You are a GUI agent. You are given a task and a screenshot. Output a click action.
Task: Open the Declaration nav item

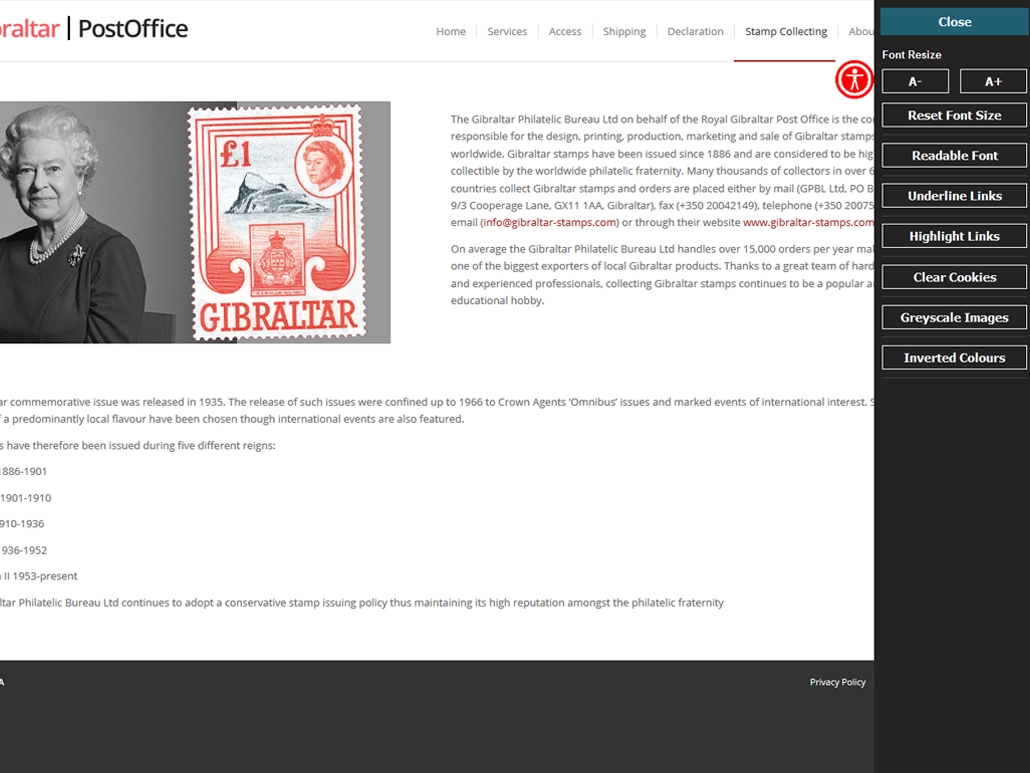tap(695, 32)
